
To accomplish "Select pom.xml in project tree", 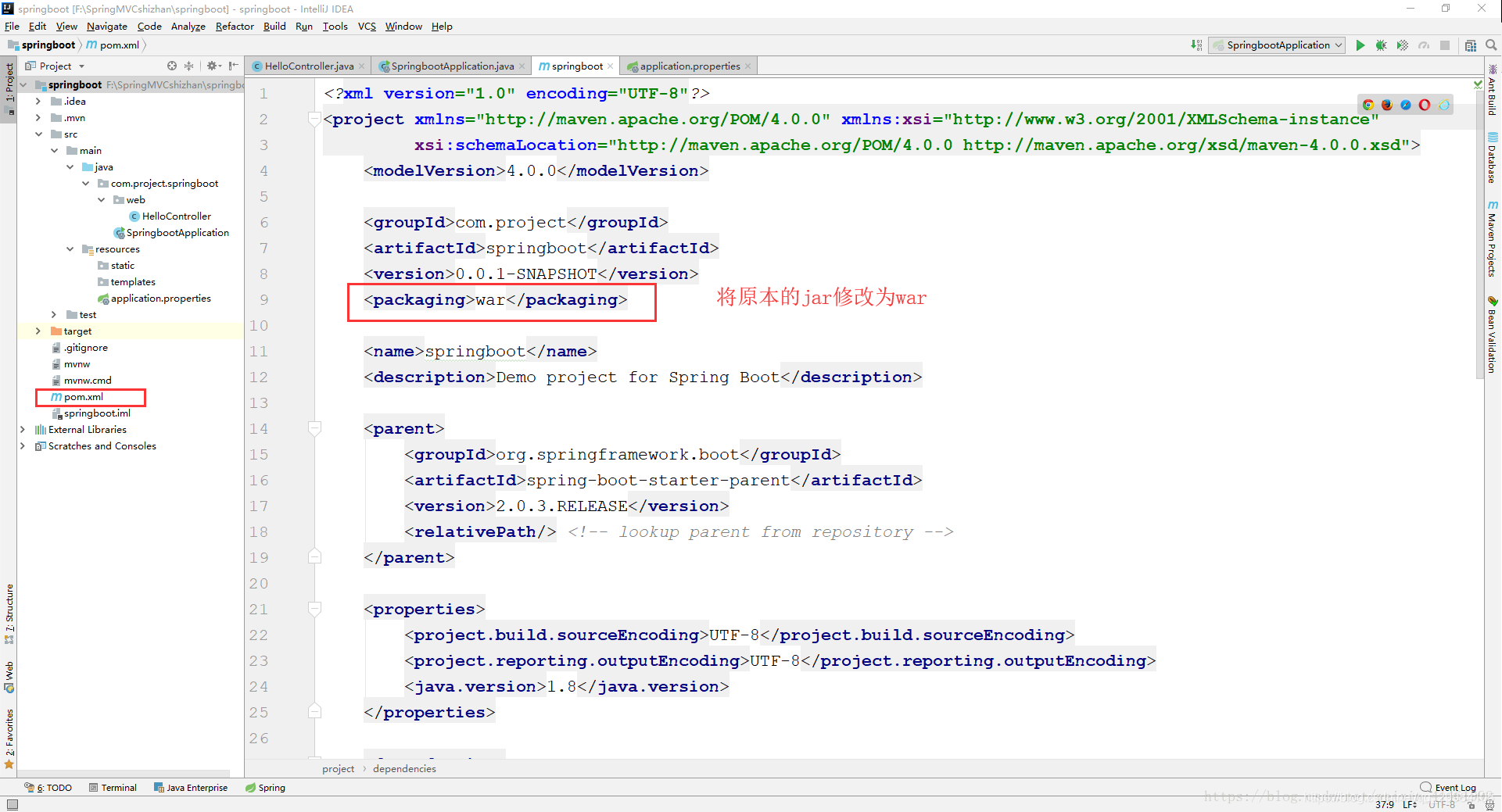I will pos(83,397).
